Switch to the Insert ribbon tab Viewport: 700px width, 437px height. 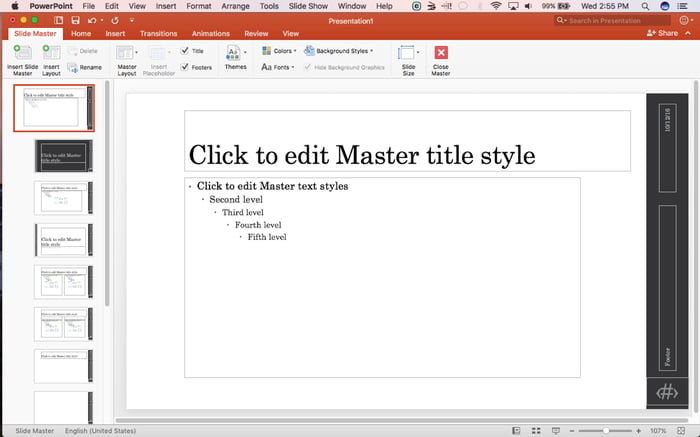click(115, 33)
